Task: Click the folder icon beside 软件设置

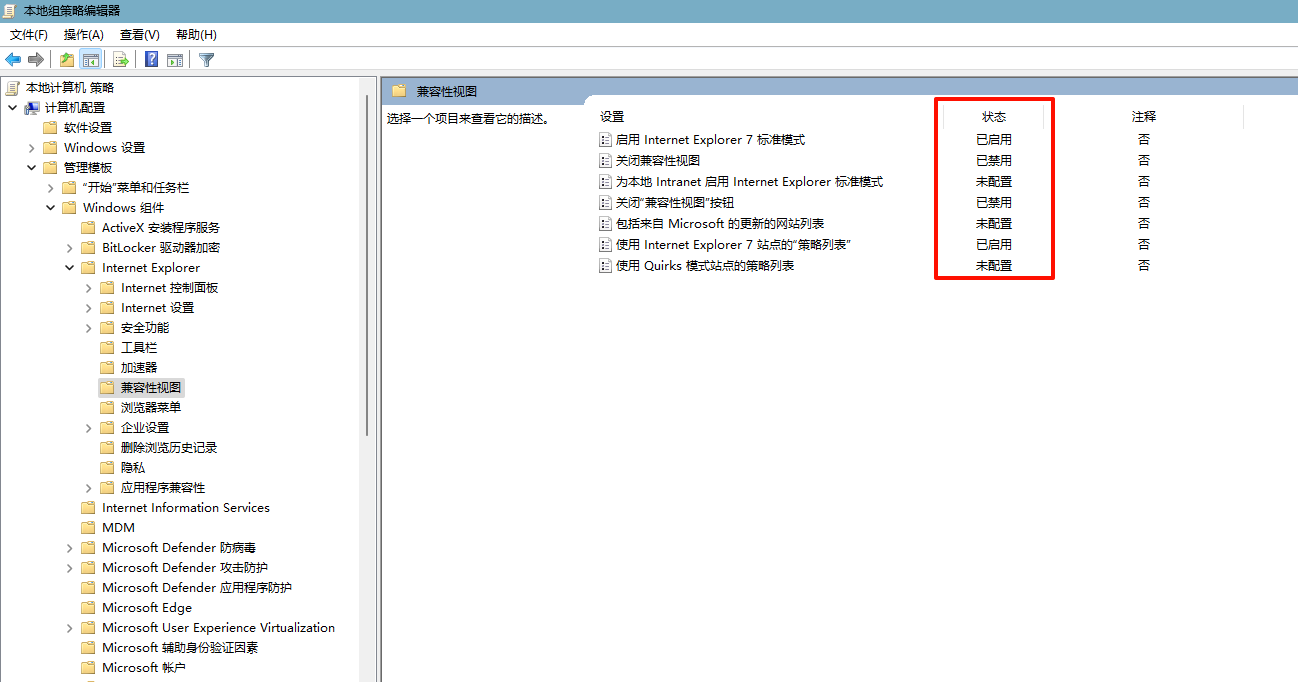Action: pyautogui.click(x=50, y=127)
